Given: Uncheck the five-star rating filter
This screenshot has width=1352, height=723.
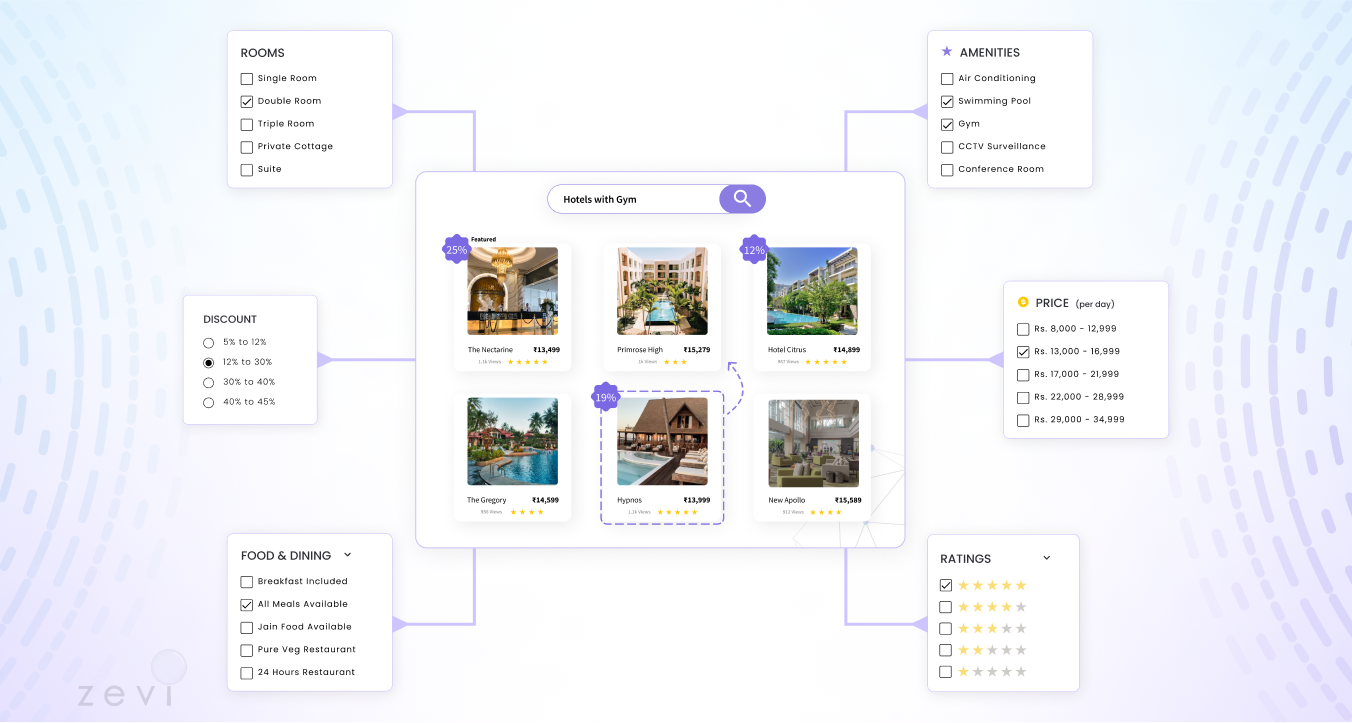Looking at the screenshot, I should pyautogui.click(x=945, y=585).
